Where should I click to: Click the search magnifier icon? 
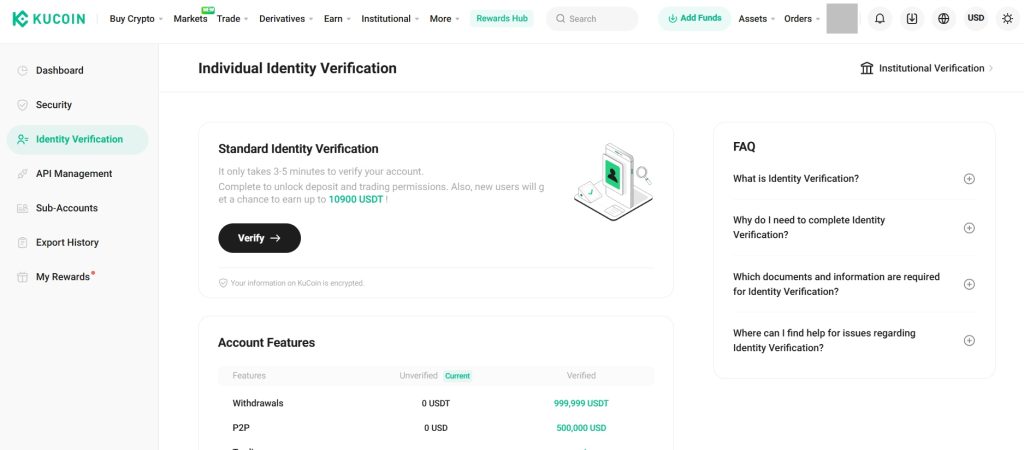pos(560,19)
